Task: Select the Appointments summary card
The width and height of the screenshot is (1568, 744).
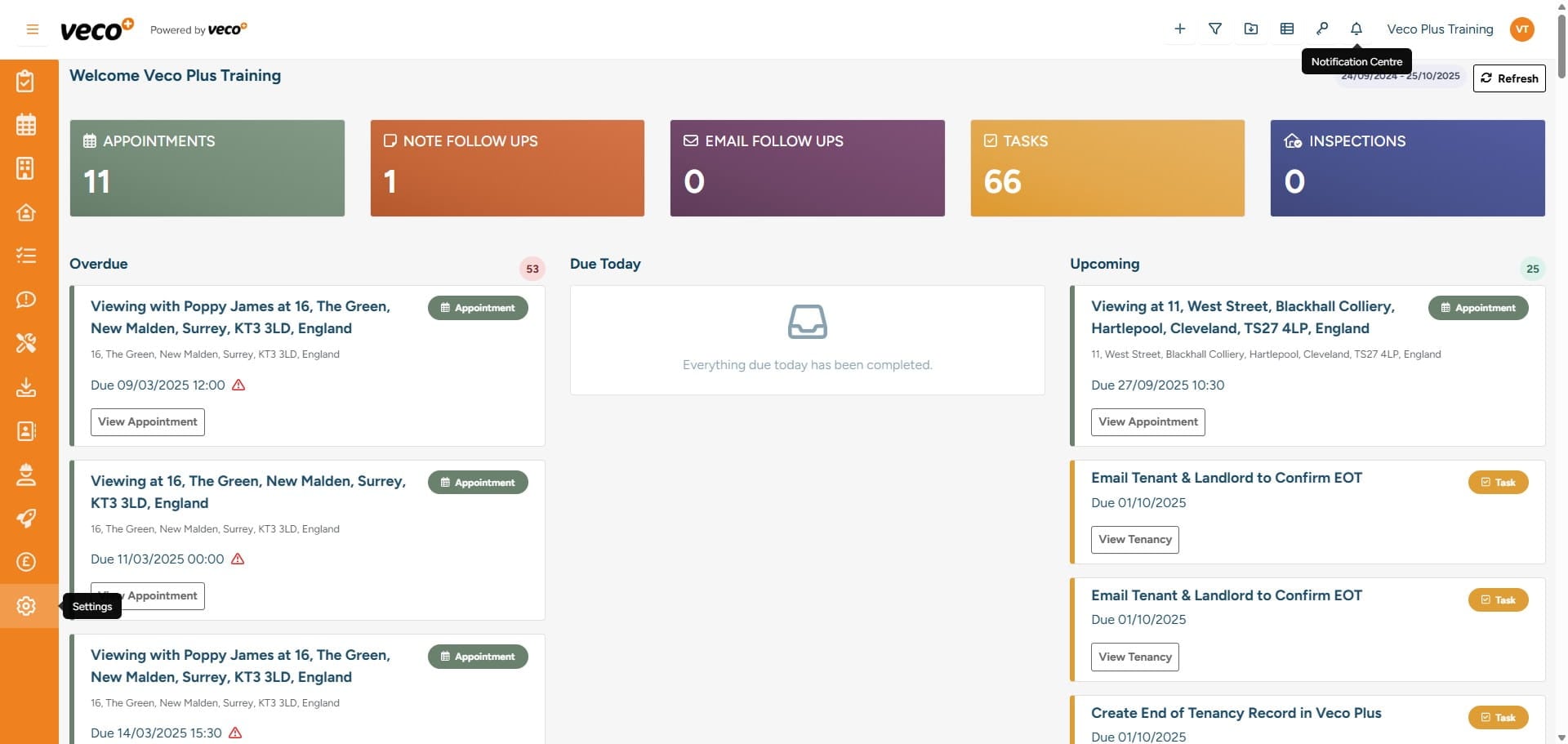Action: pyautogui.click(x=207, y=168)
